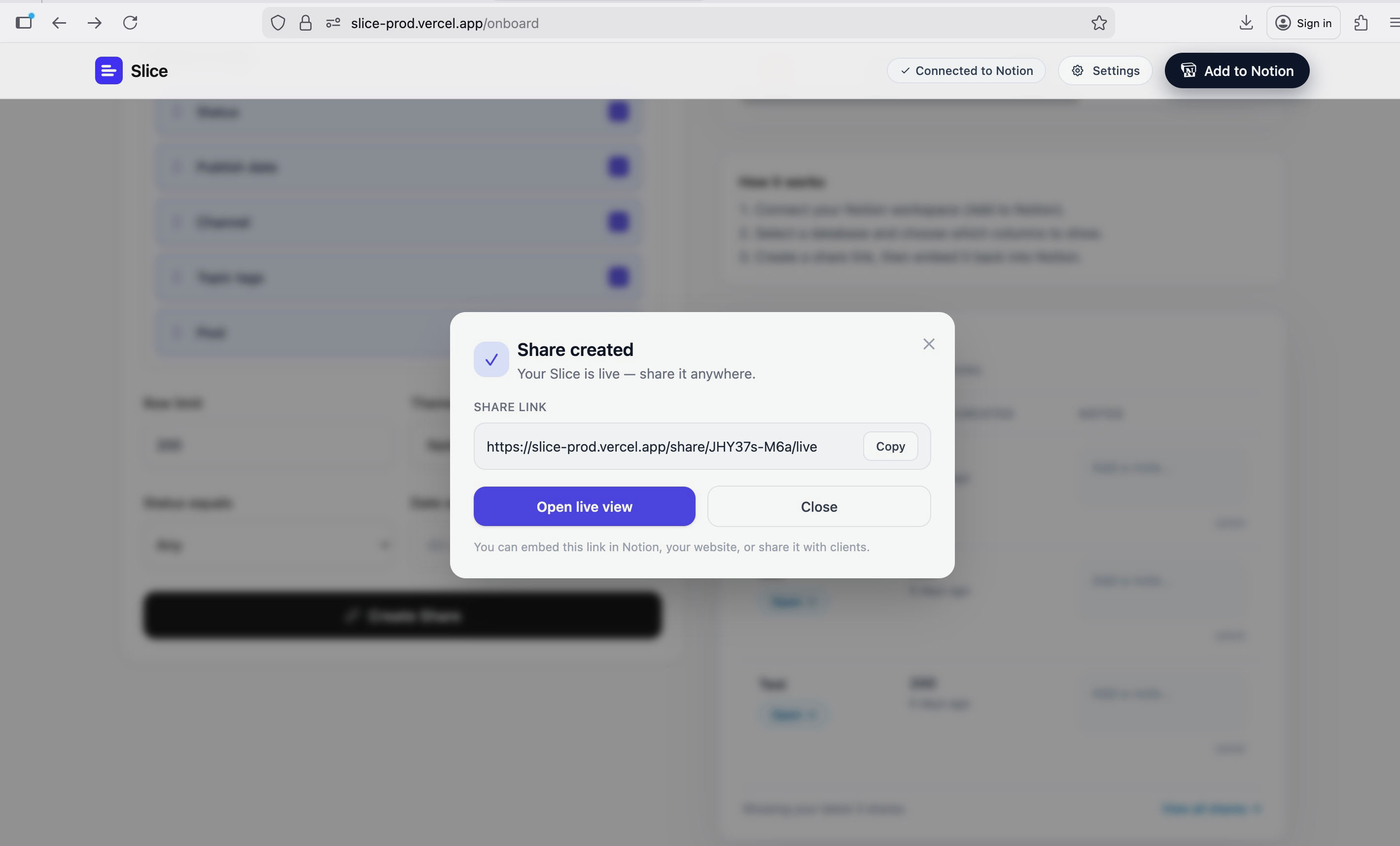Copy the share link
This screenshot has height=846, width=1400.
890,446
